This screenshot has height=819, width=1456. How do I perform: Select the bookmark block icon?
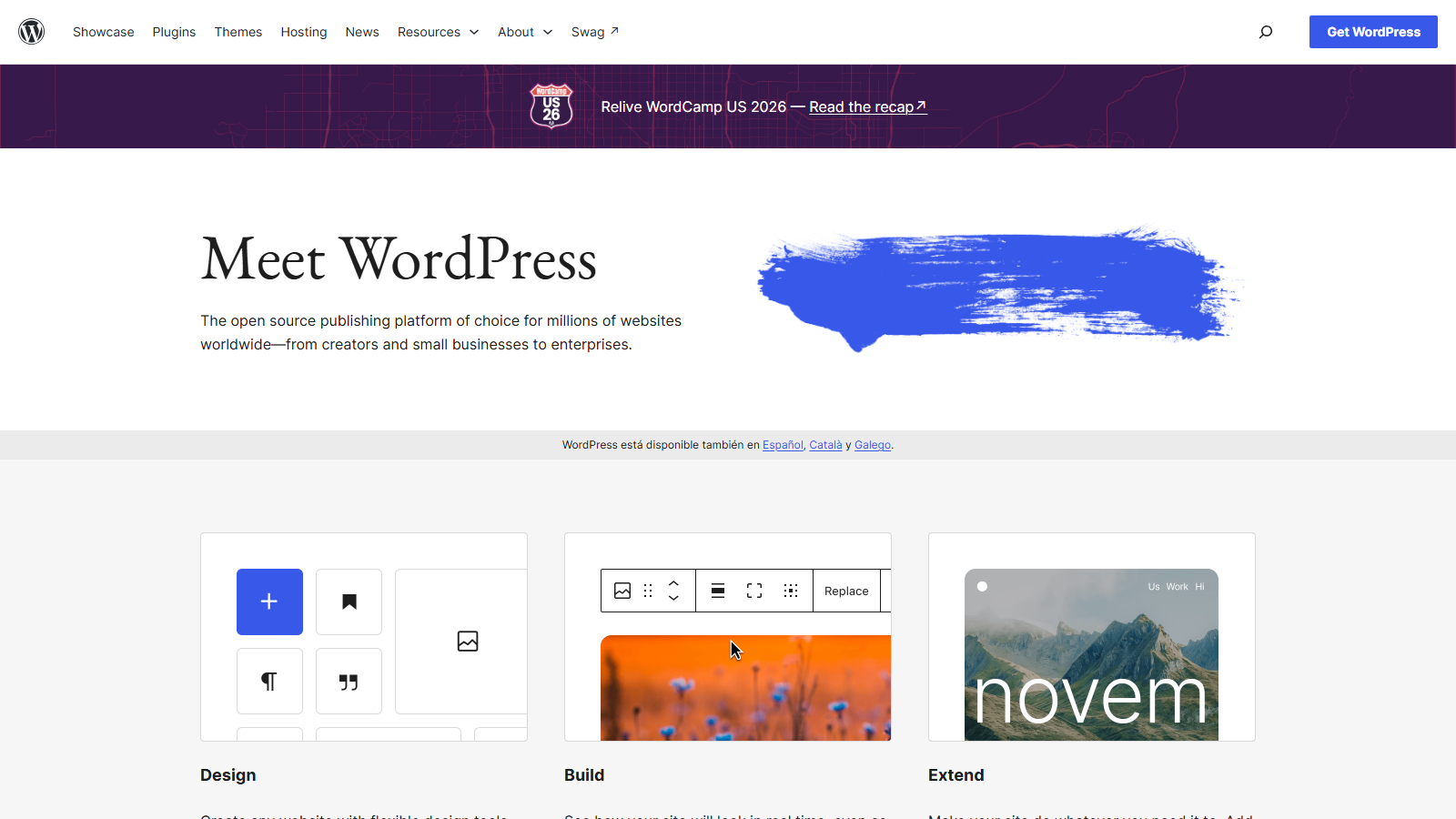[x=349, y=602]
